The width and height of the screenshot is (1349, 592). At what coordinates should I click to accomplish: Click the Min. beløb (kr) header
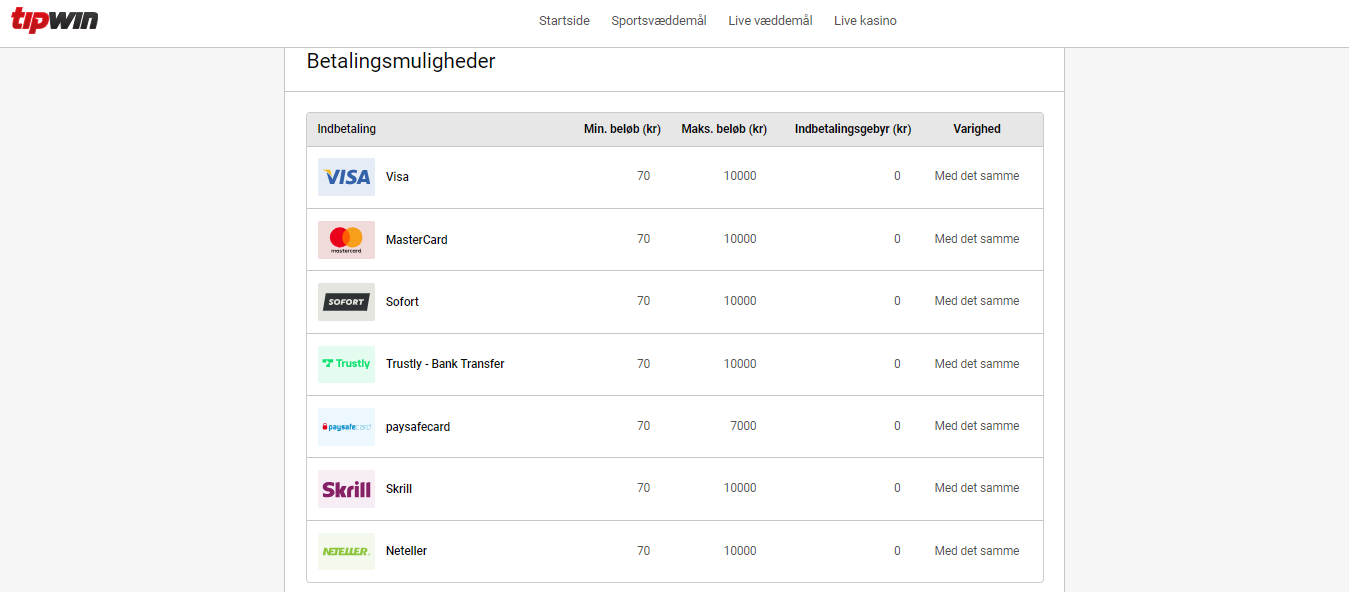click(622, 129)
